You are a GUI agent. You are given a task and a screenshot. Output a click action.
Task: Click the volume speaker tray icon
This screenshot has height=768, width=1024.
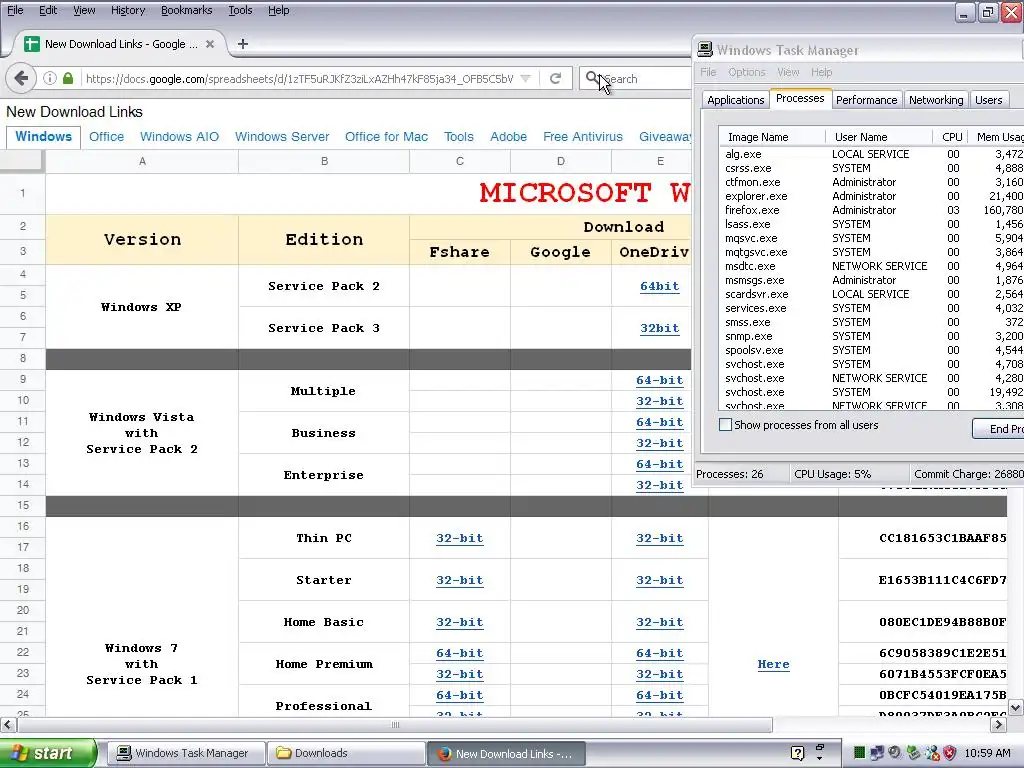[895, 753]
